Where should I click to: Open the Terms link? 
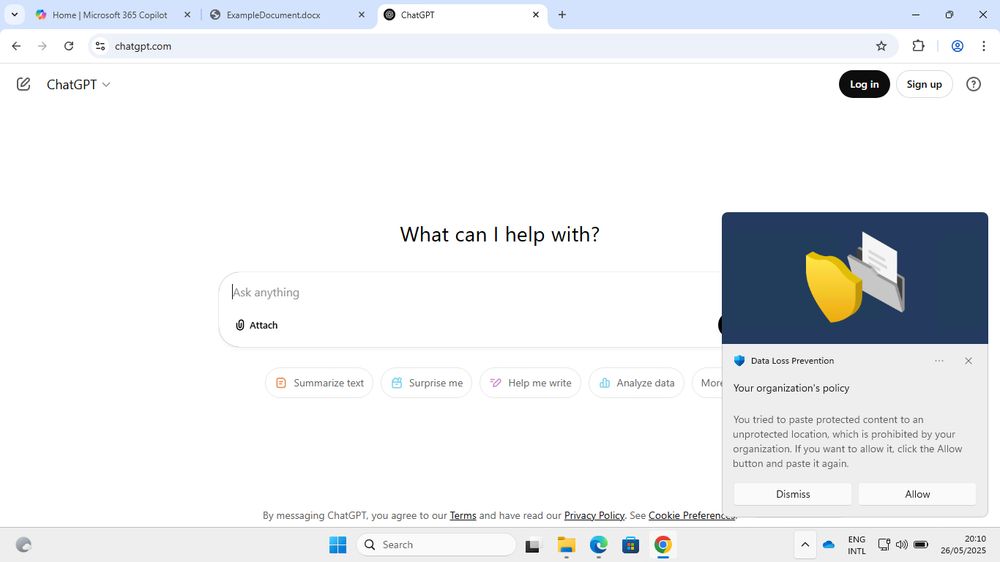point(462,515)
